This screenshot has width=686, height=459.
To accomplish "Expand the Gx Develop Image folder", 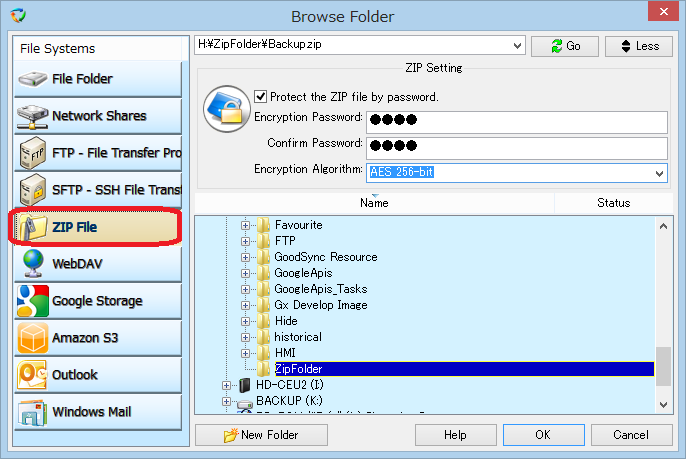I will point(245,305).
